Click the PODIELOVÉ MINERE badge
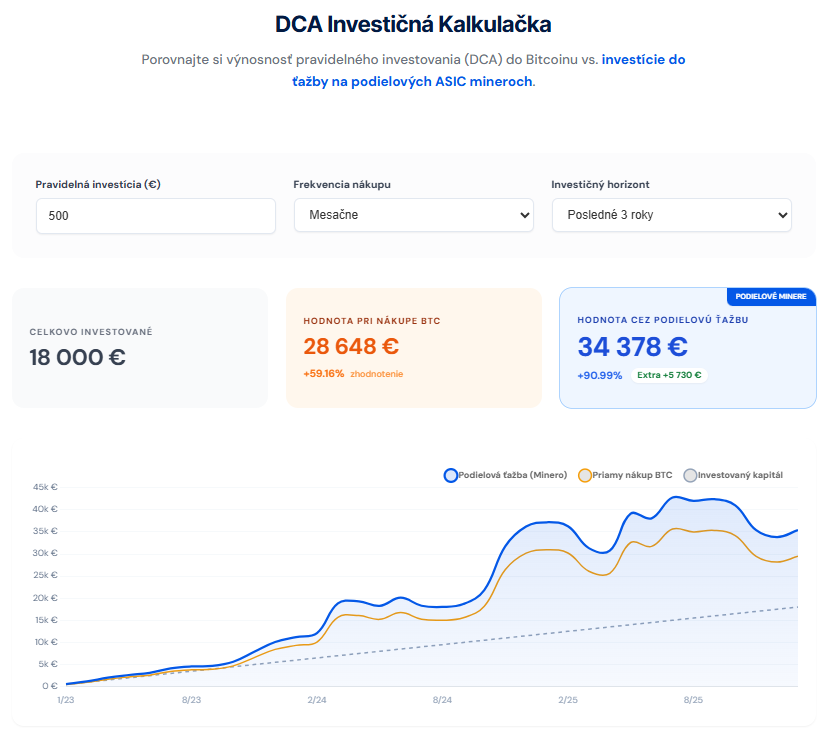 point(772,297)
